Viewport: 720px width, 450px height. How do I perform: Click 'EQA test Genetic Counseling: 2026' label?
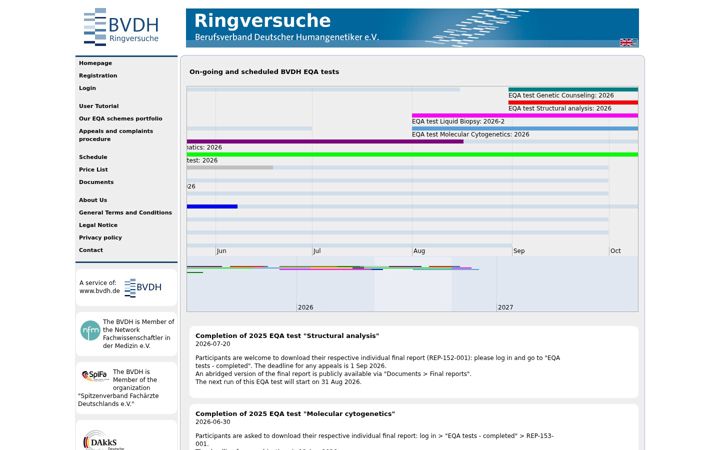click(561, 96)
